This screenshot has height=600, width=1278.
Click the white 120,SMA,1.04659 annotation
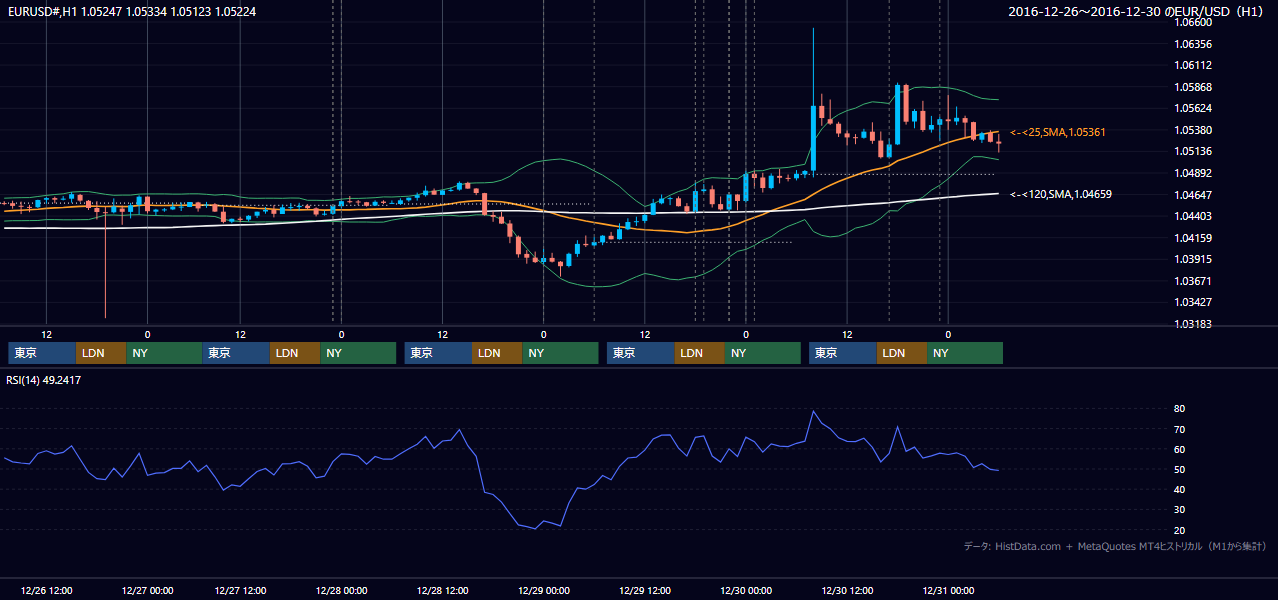(1060, 194)
